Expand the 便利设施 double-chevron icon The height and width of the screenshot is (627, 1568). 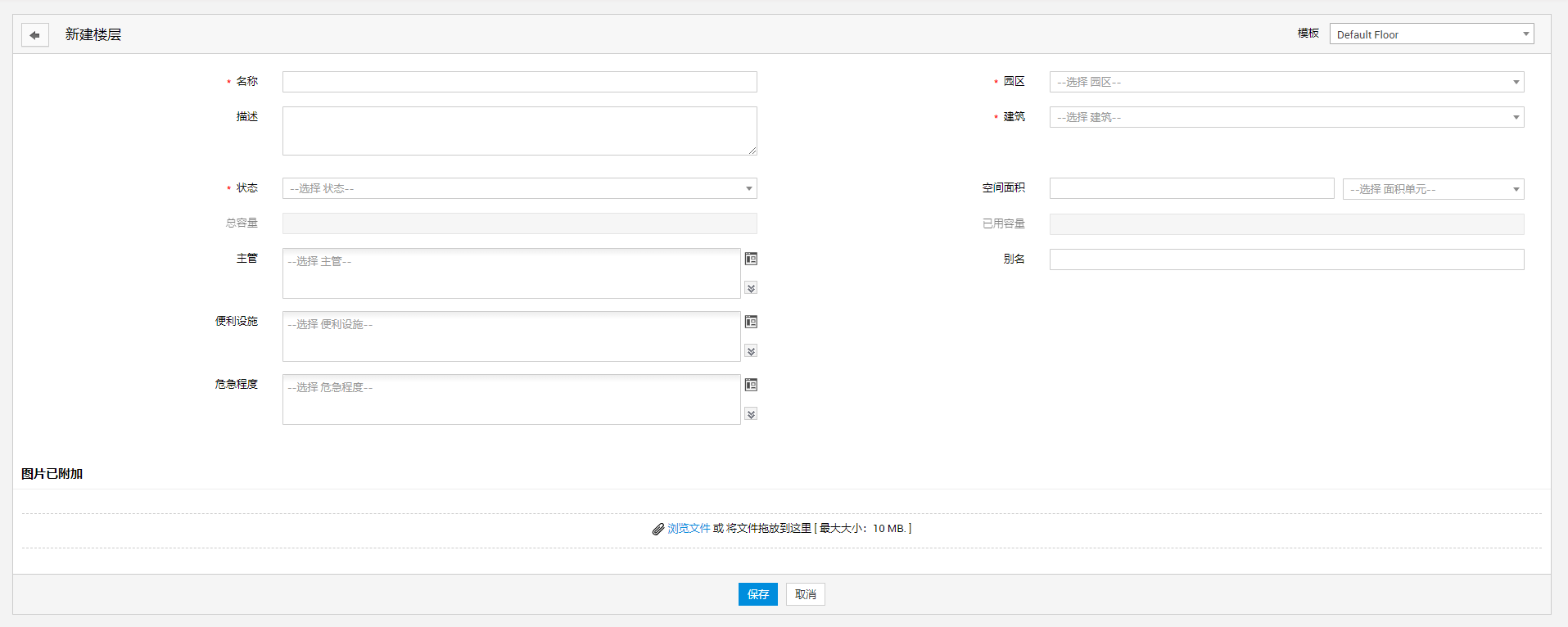point(751,351)
